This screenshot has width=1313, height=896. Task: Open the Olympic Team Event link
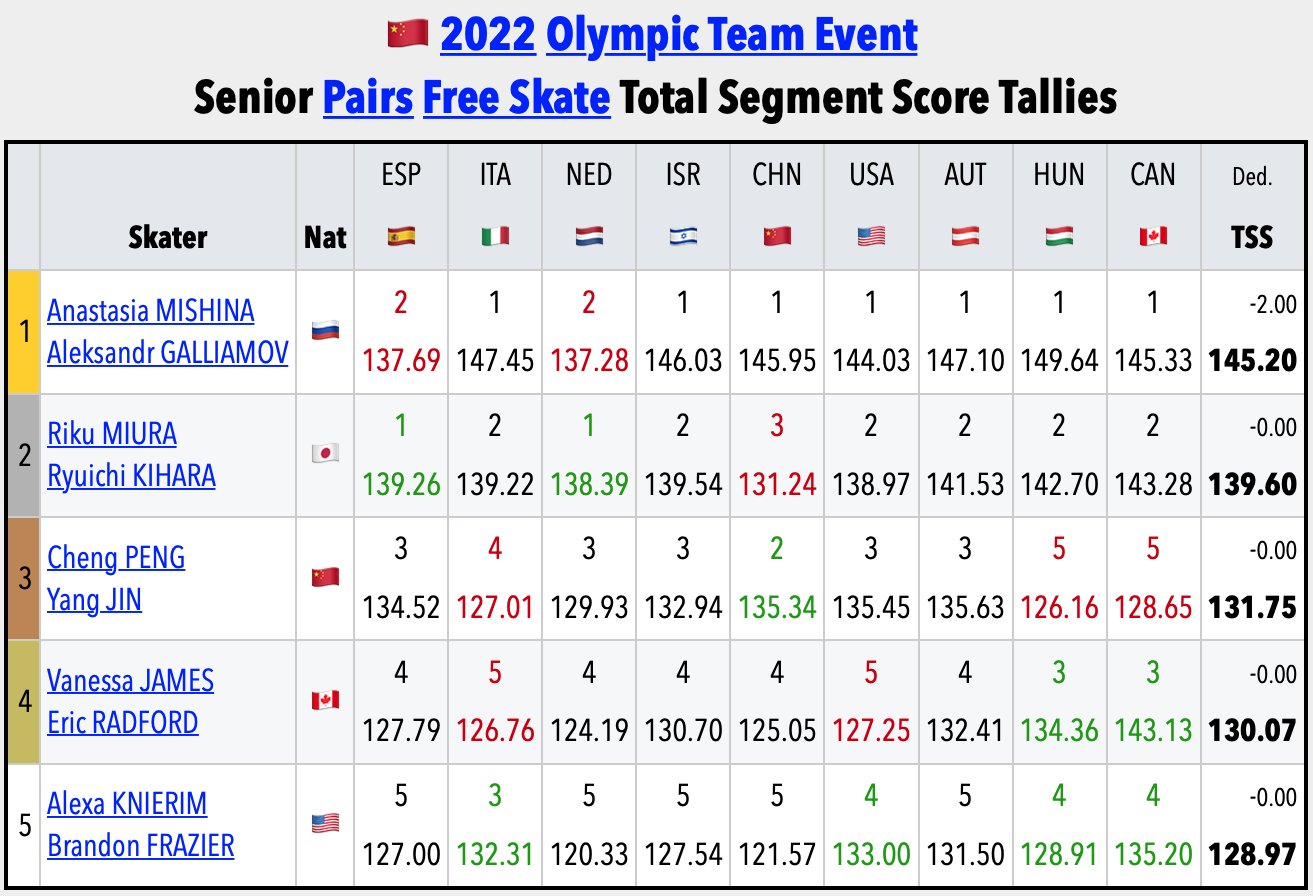point(732,36)
